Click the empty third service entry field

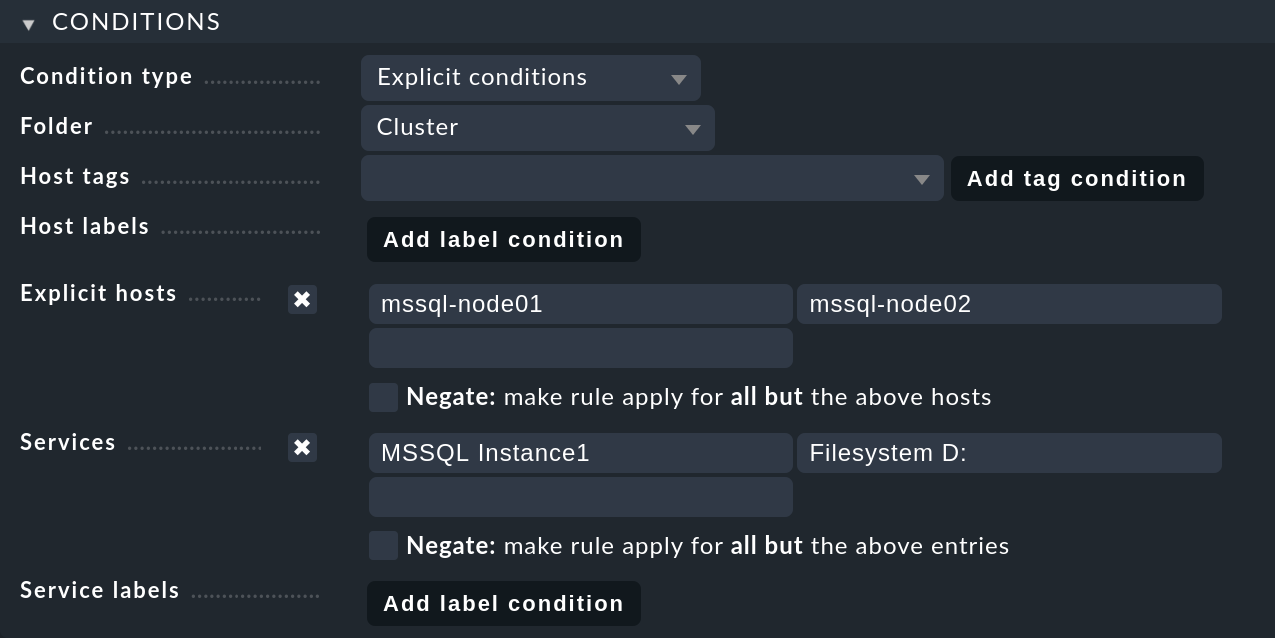click(x=580, y=496)
